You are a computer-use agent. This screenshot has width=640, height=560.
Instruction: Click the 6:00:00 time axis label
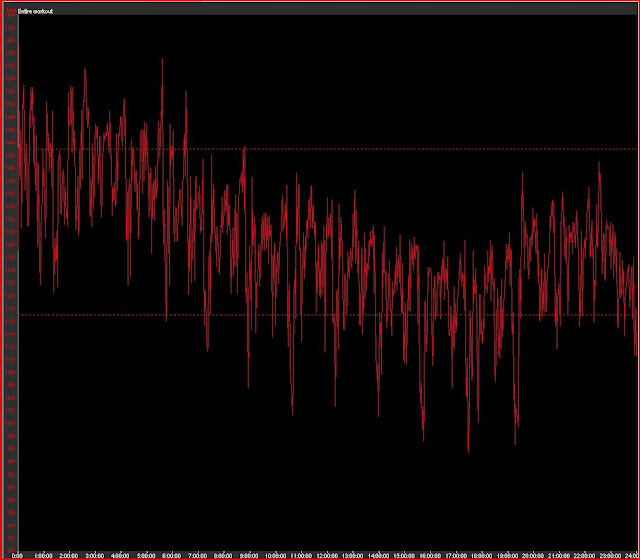171,556
